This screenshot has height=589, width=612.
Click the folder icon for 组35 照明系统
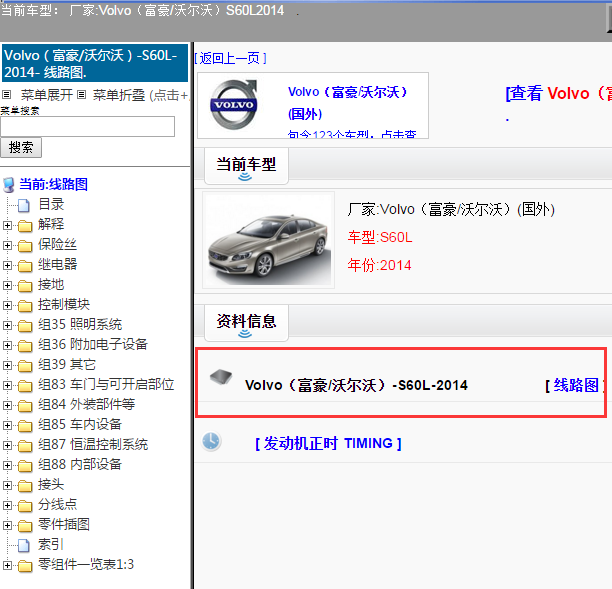(25, 326)
